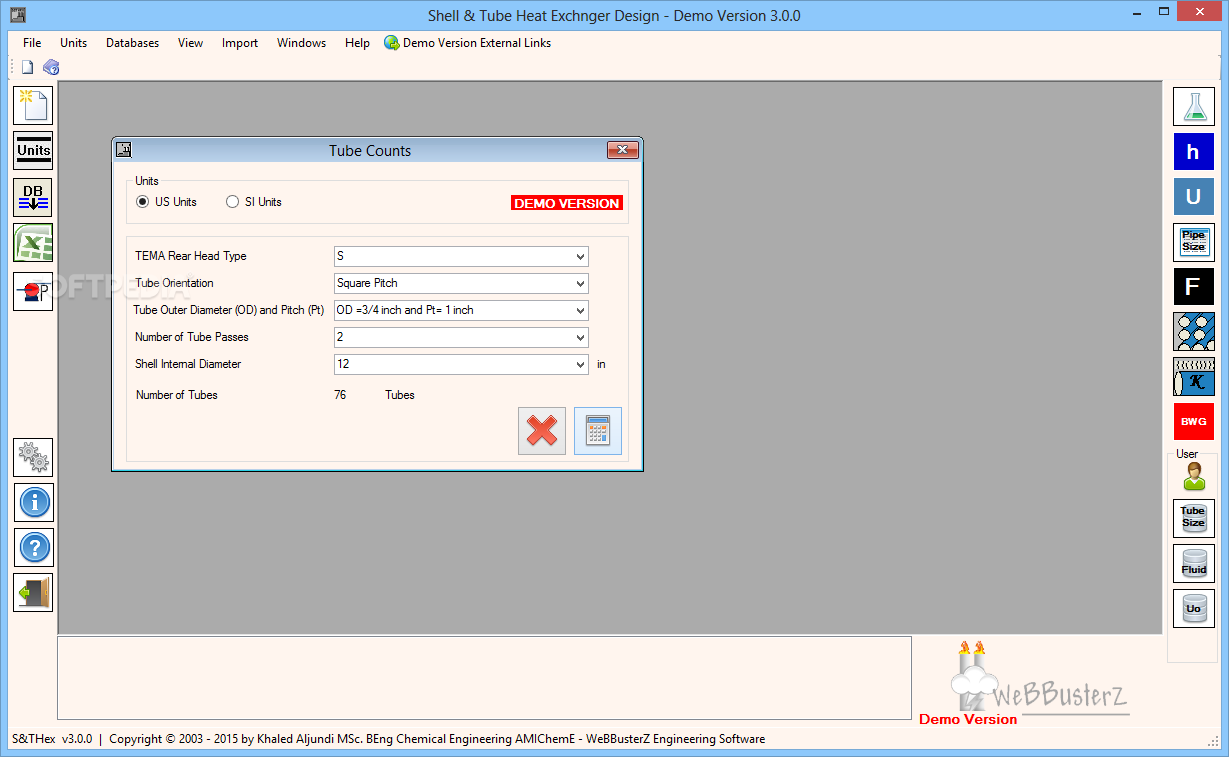The width and height of the screenshot is (1229, 757).
Task: Open the Tube Orientation dropdown
Action: [461, 283]
